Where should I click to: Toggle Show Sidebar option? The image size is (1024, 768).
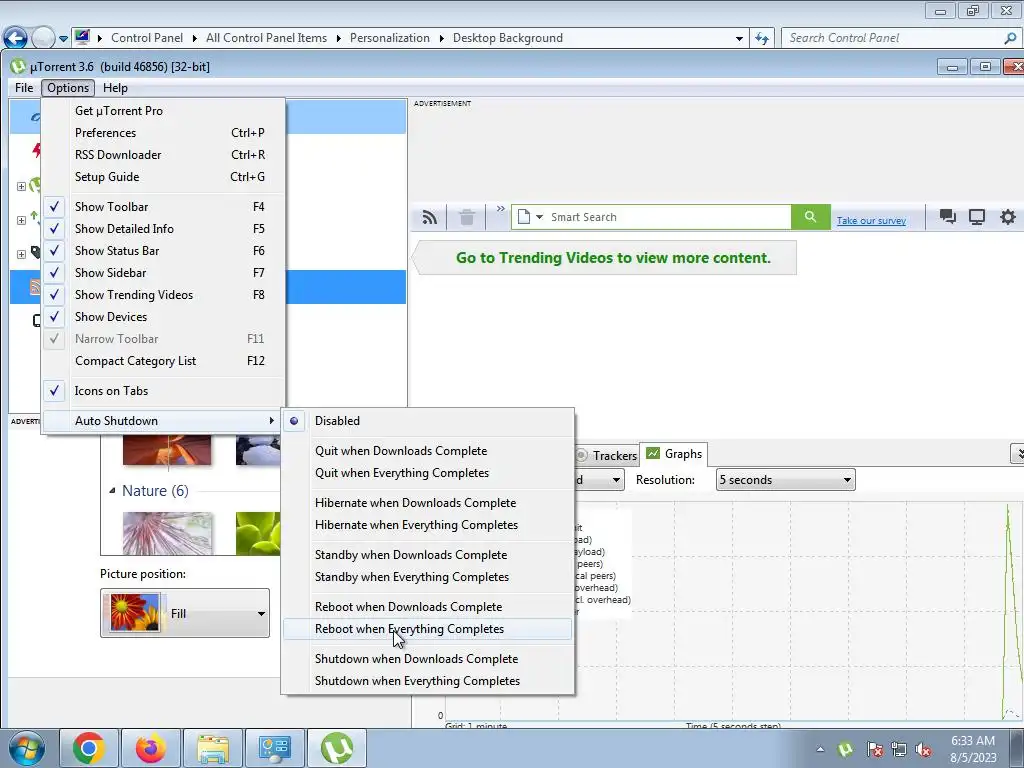(164, 273)
